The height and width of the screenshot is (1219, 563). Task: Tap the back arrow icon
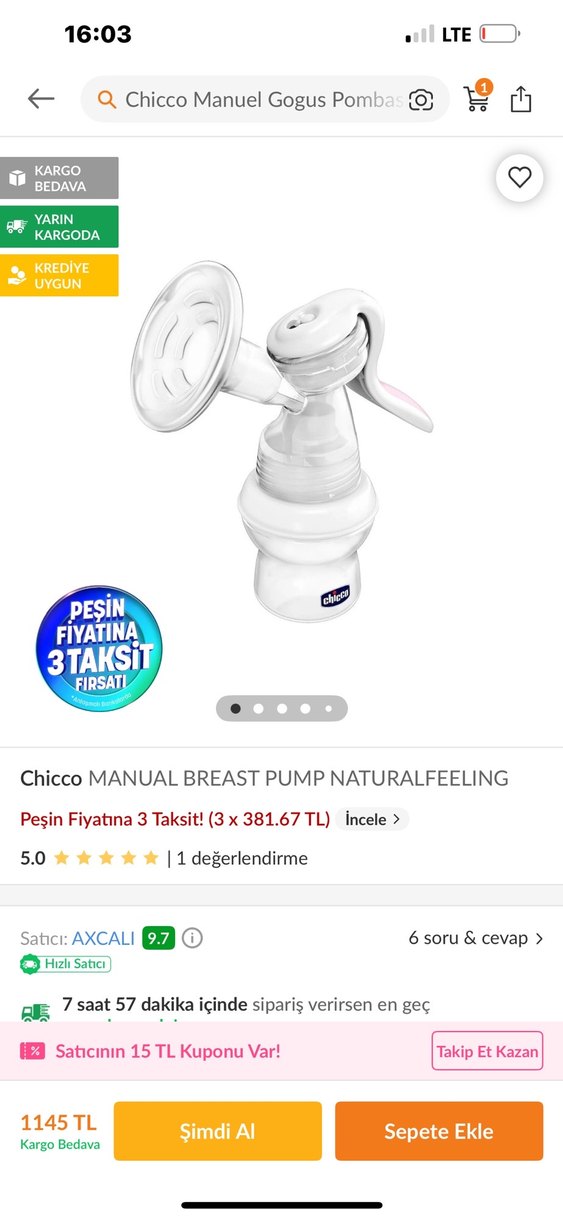(41, 99)
